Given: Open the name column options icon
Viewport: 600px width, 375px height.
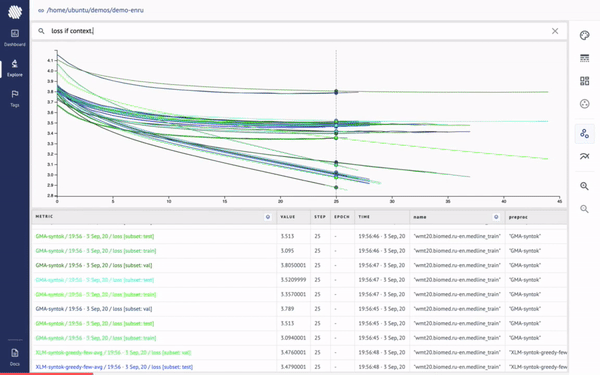Looking at the screenshot, I should (x=496, y=217).
